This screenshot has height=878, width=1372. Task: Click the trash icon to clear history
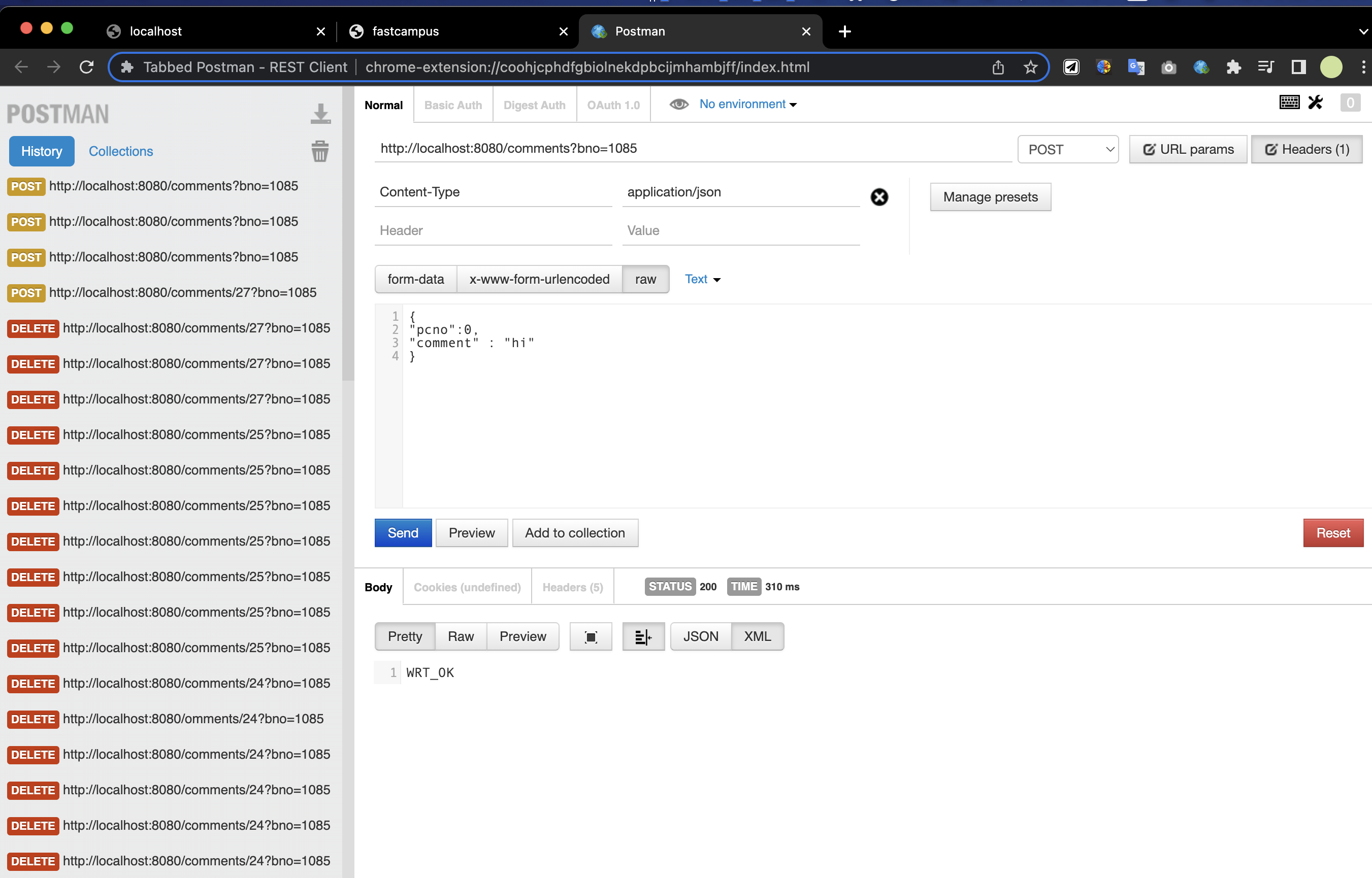point(320,152)
